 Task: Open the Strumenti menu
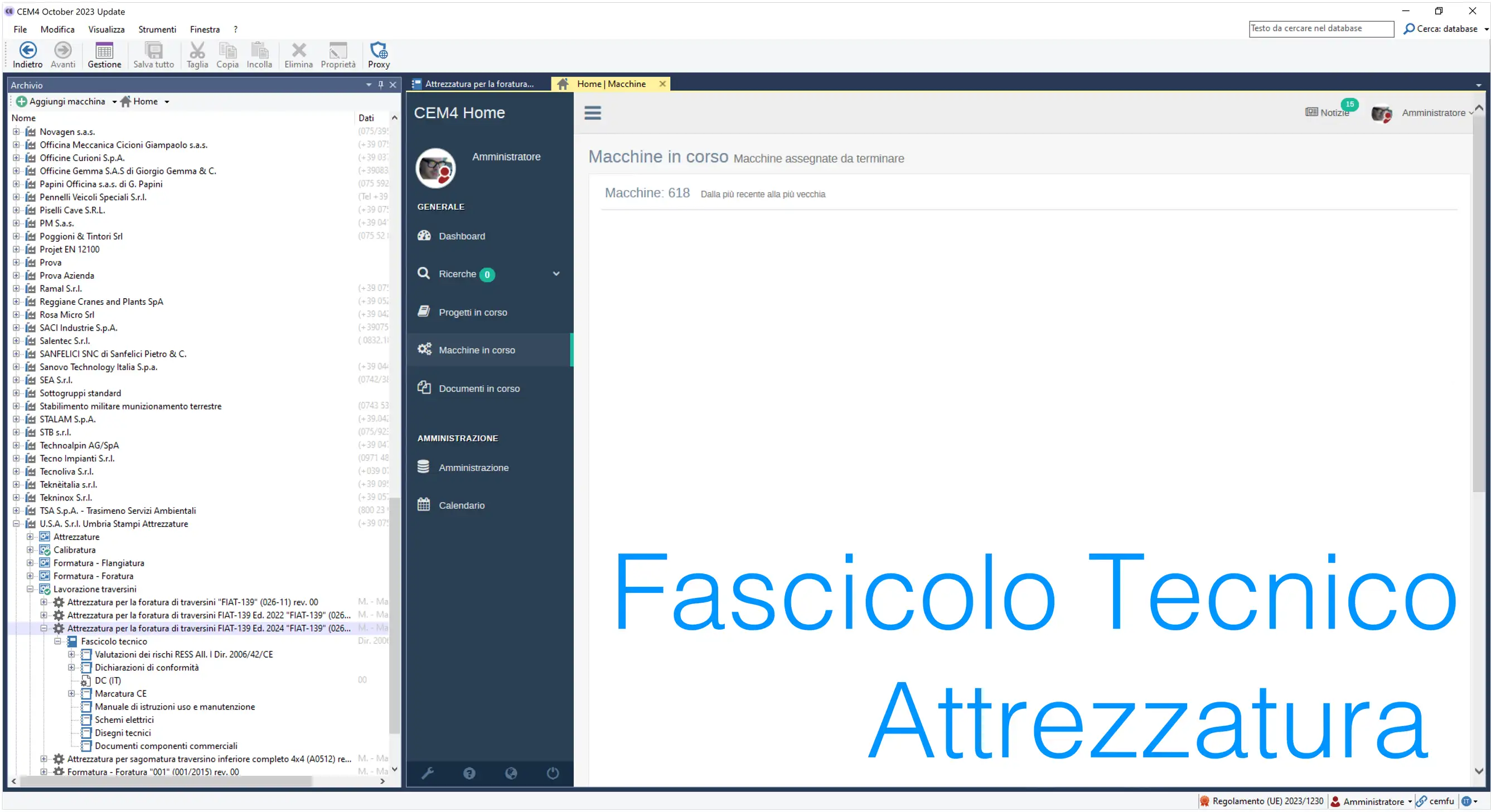pyautogui.click(x=157, y=29)
